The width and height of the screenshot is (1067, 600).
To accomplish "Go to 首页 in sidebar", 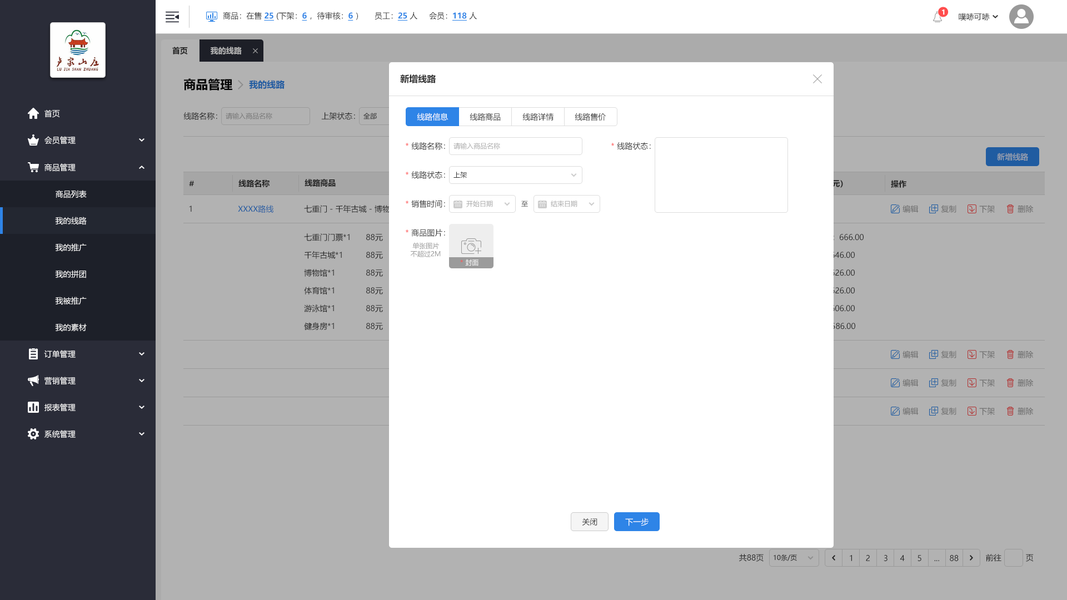I will tap(78, 114).
